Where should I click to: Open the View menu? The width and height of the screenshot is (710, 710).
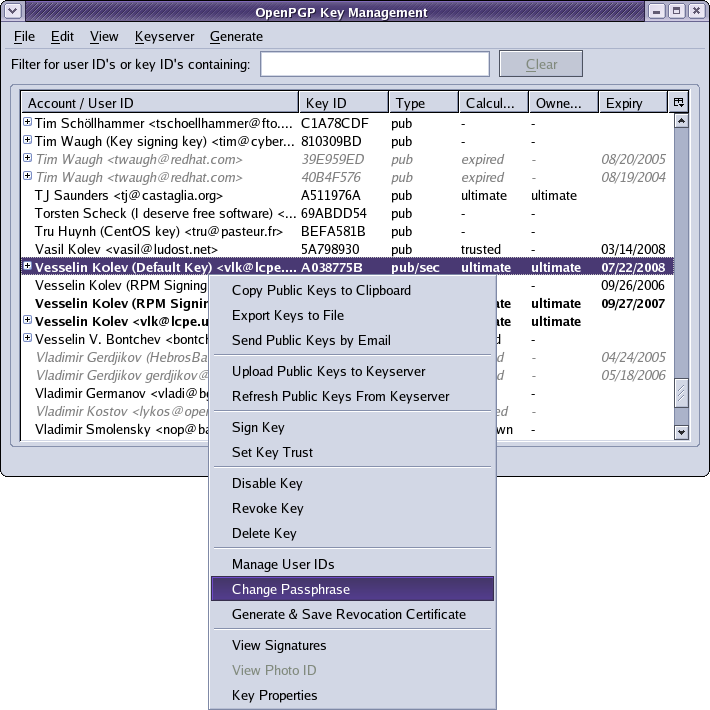point(104,36)
